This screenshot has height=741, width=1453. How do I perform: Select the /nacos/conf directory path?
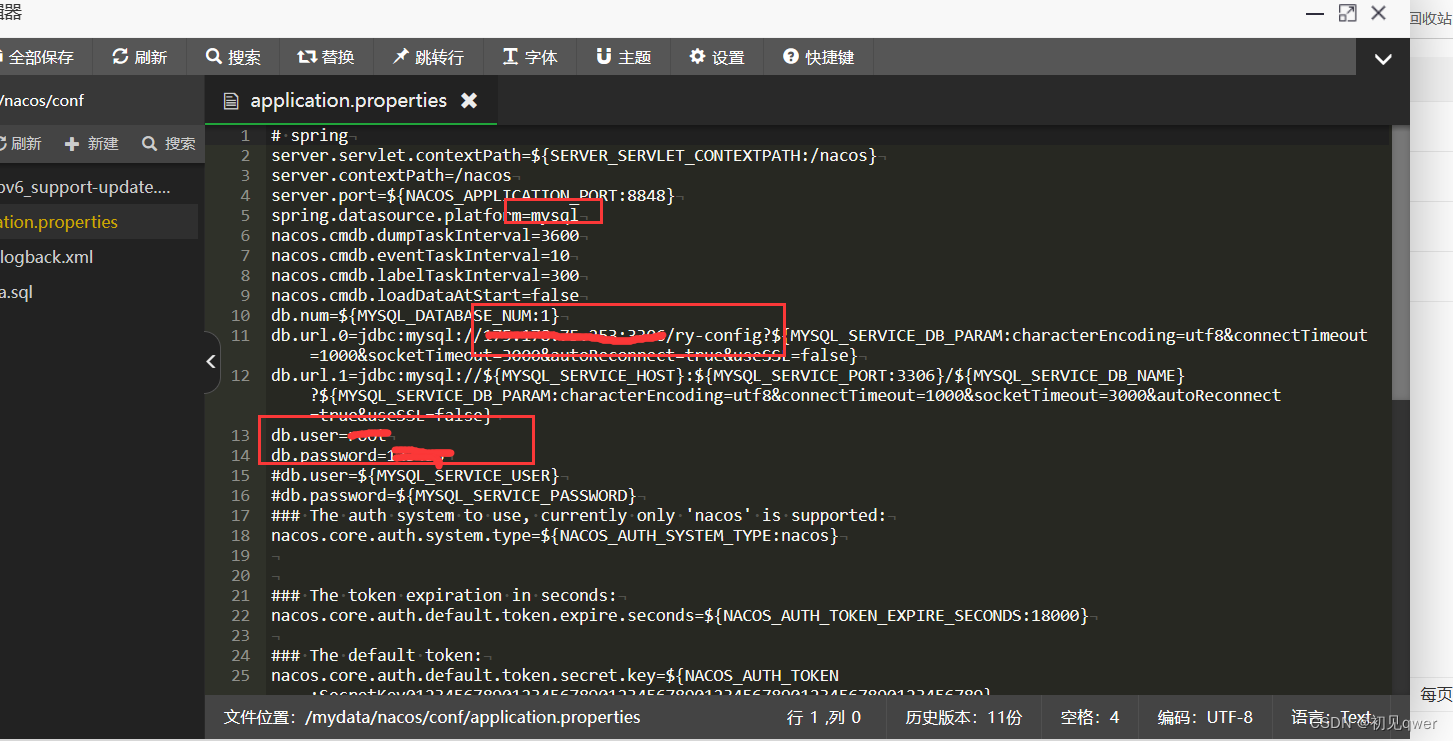click(42, 101)
